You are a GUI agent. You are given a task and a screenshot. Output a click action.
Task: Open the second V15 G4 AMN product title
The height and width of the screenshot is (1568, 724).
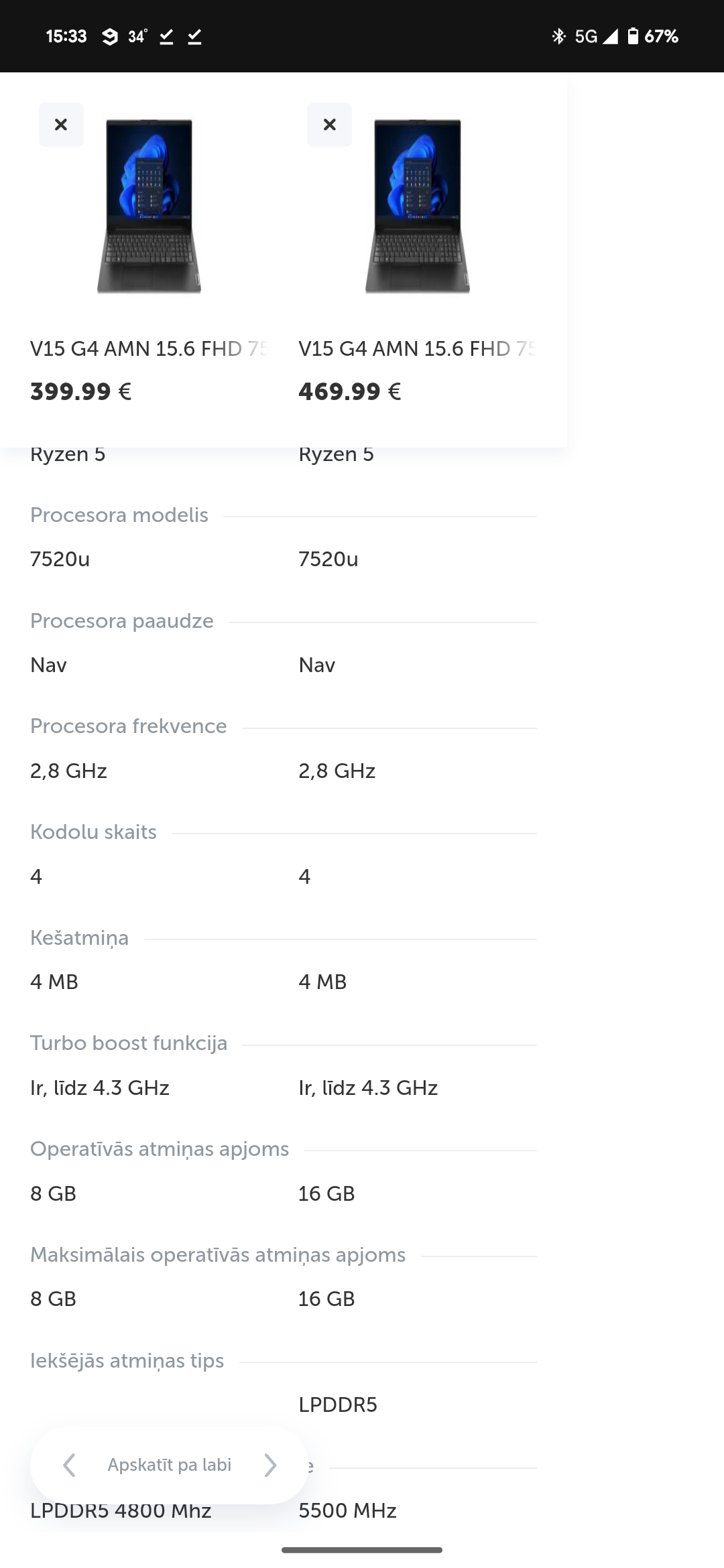417,348
